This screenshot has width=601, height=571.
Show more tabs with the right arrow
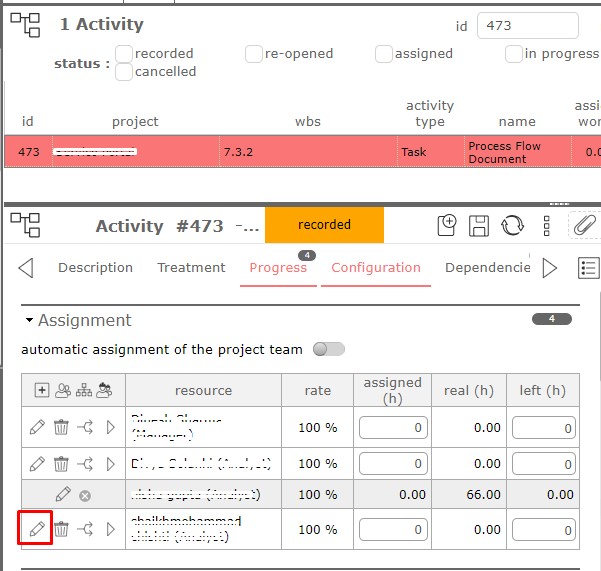[550, 267]
